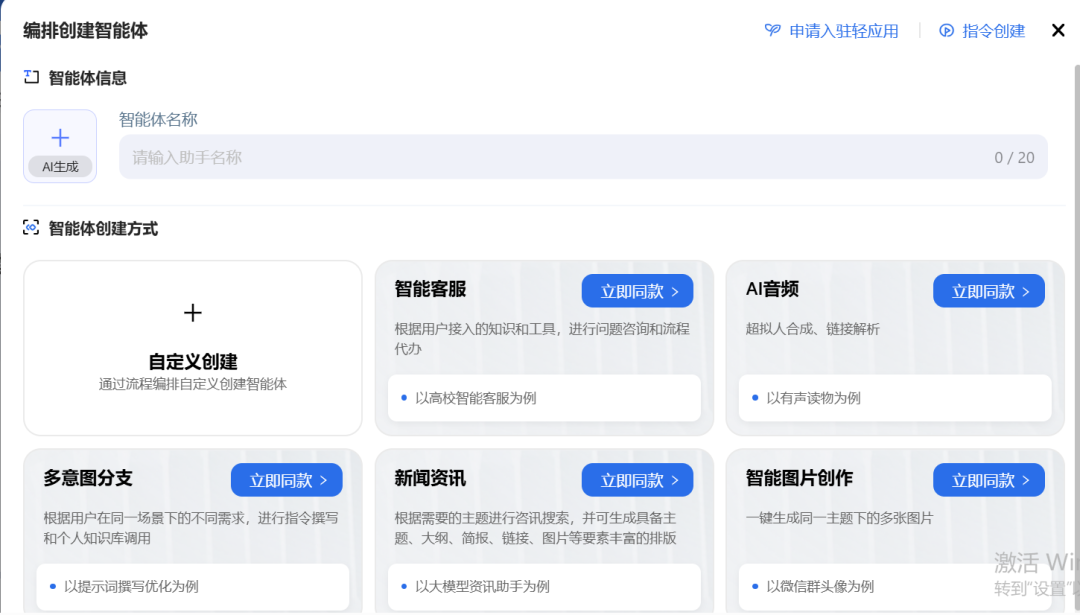The height and width of the screenshot is (615, 1080).
Task: Click the 多意图分支 card title
Action: [x=87, y=478]
